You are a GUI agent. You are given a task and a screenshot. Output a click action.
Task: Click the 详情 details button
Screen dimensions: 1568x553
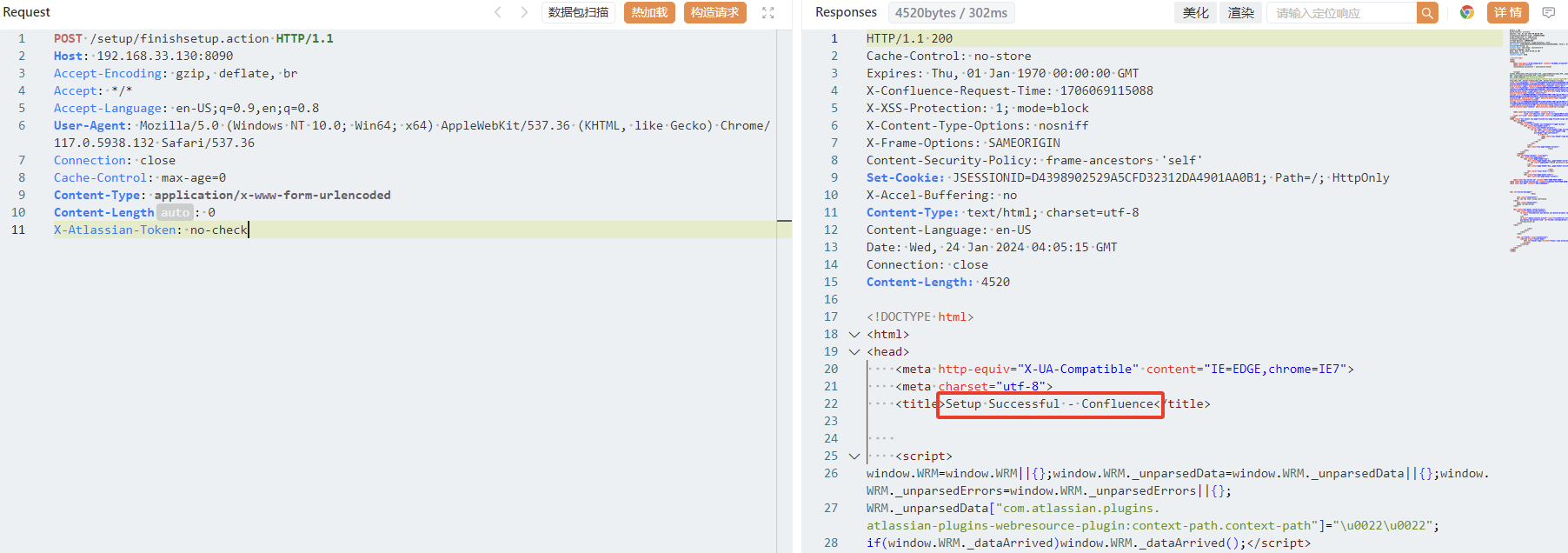[x=1508, y=12]
